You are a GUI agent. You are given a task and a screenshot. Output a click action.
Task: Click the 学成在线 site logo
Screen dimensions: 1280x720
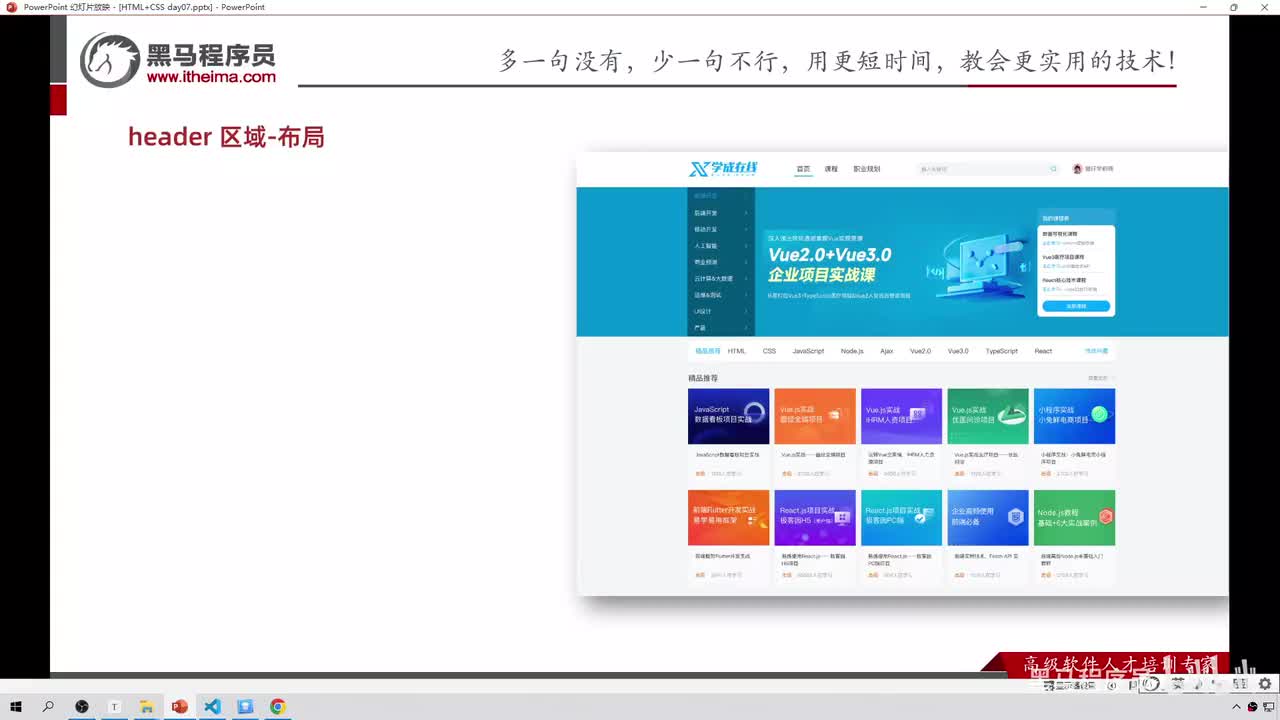point(723,169)
